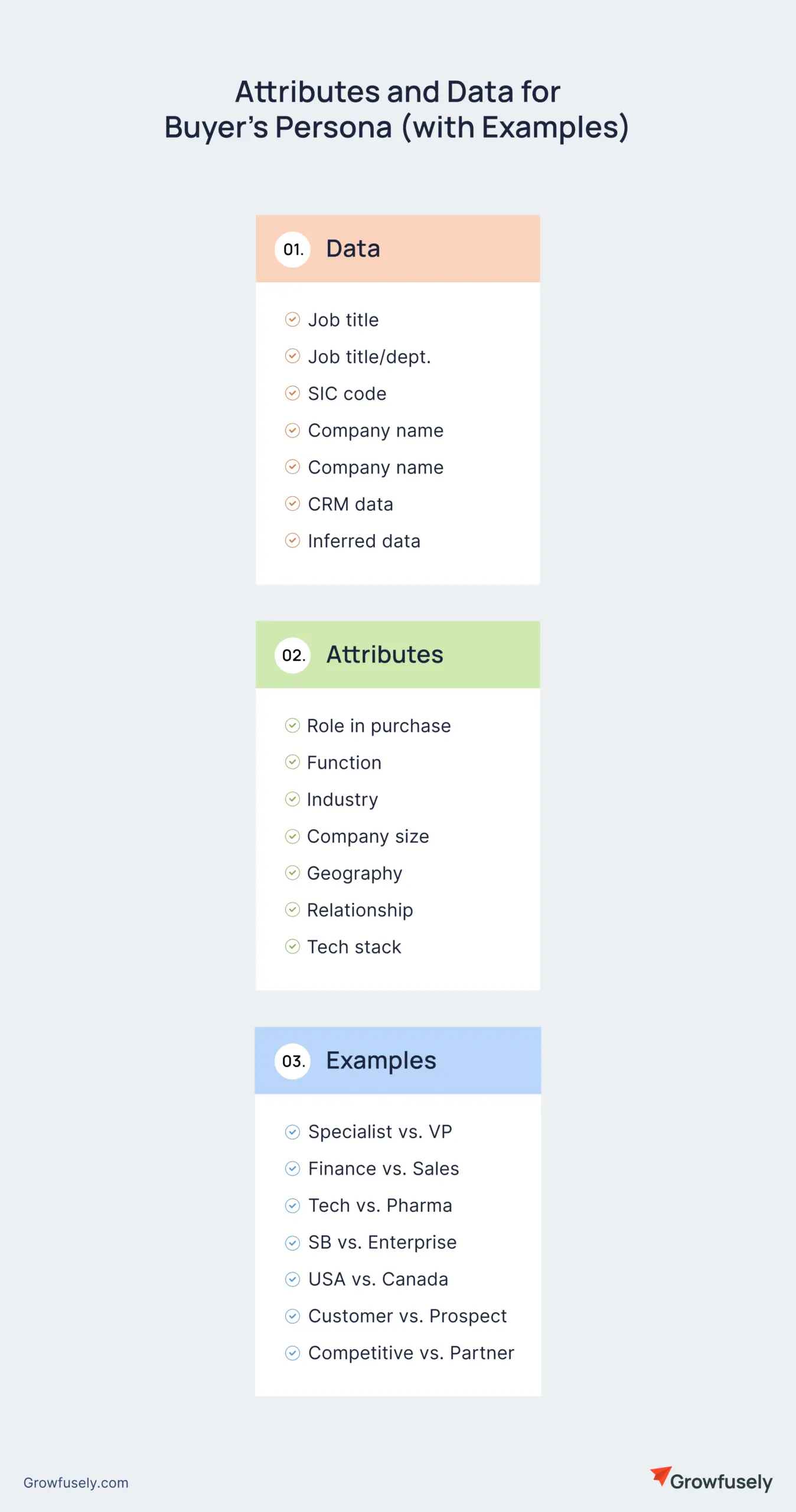Viewport: 796px width, 1512px height.
Task: Click the main title about Buyer's Persona
Action: coord(397,109)
